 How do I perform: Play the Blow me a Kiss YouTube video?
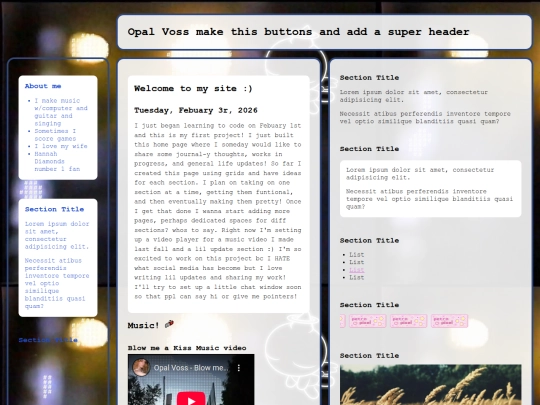pyautogui.click(x=191, y=399)
